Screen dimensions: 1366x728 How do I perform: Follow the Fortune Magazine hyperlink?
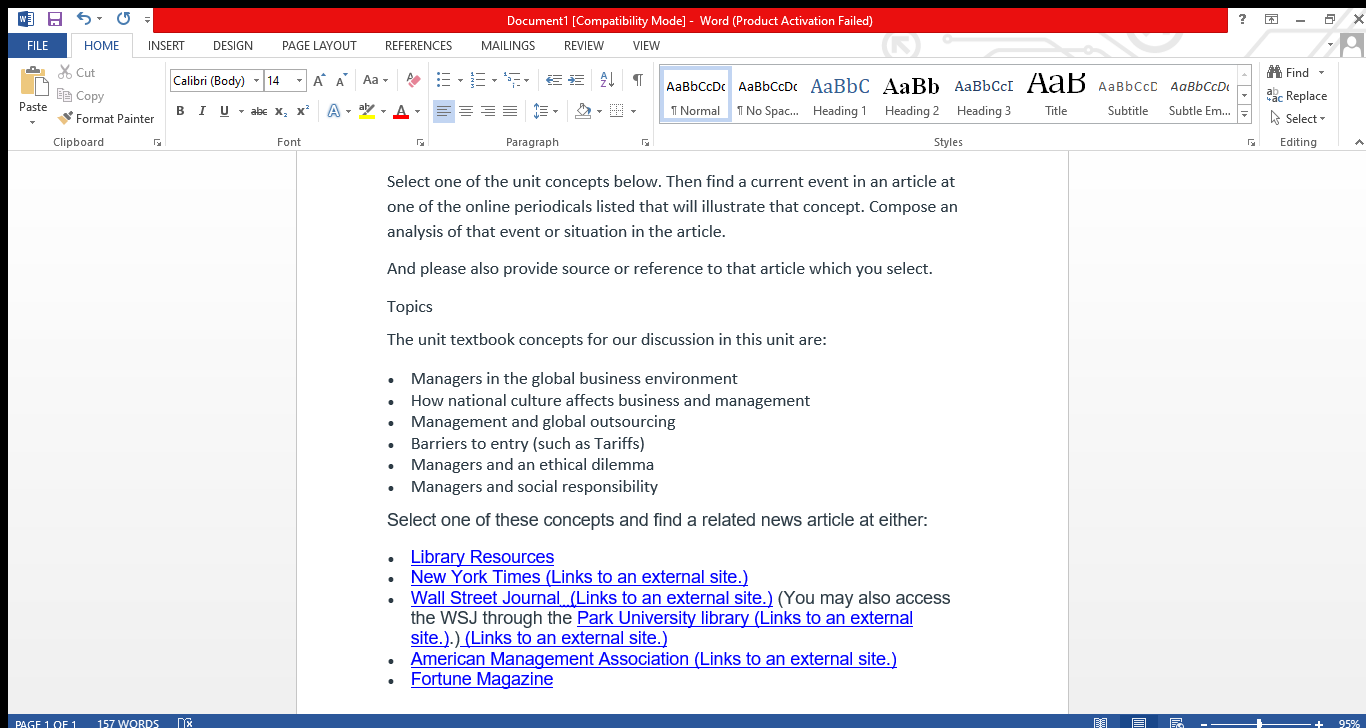tap(481, 679)
